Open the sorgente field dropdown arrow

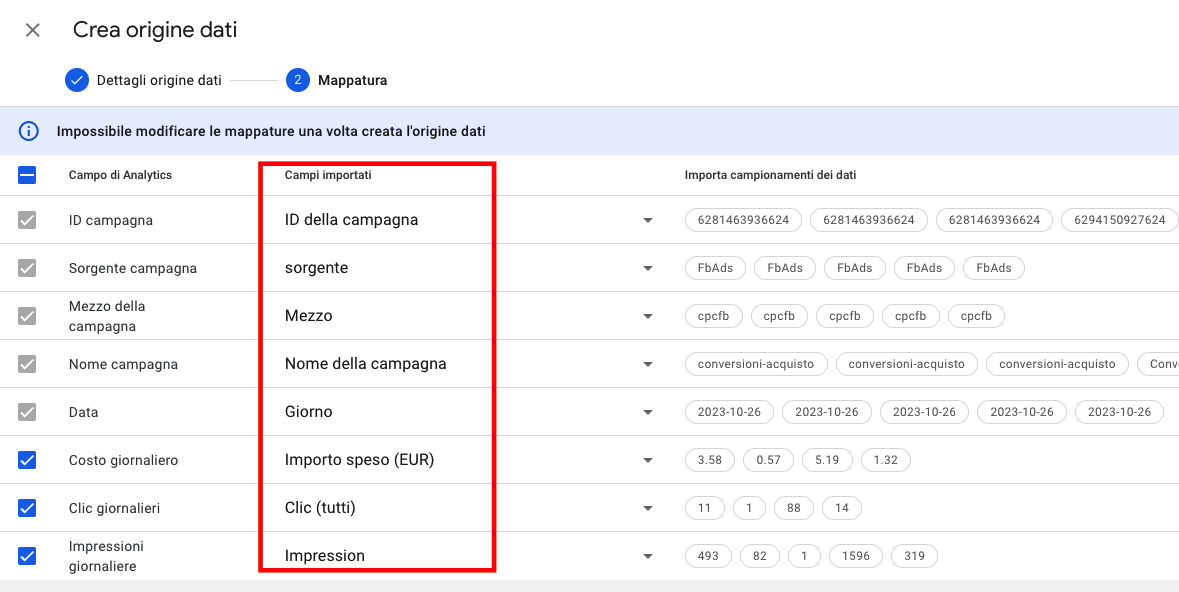(x=647, y=269)
